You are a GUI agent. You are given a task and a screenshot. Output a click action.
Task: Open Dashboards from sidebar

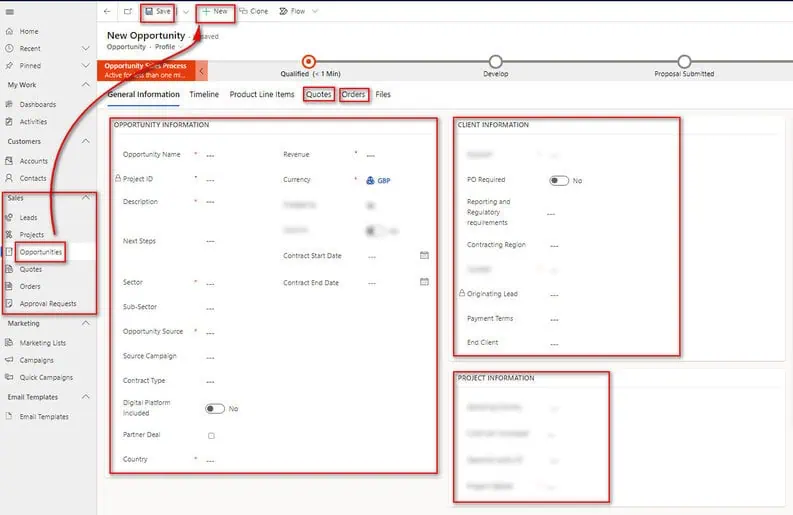[x=38, y=105]
